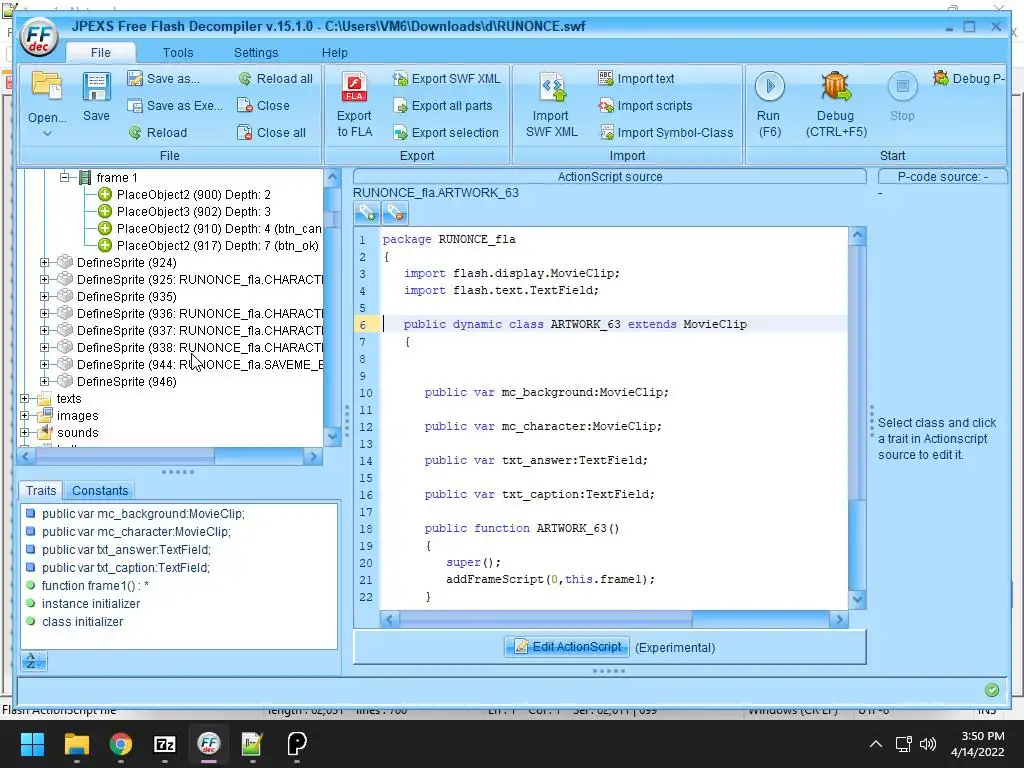Expand the images folder
This screenshot has width=1024, height=768.
[24, 415]
